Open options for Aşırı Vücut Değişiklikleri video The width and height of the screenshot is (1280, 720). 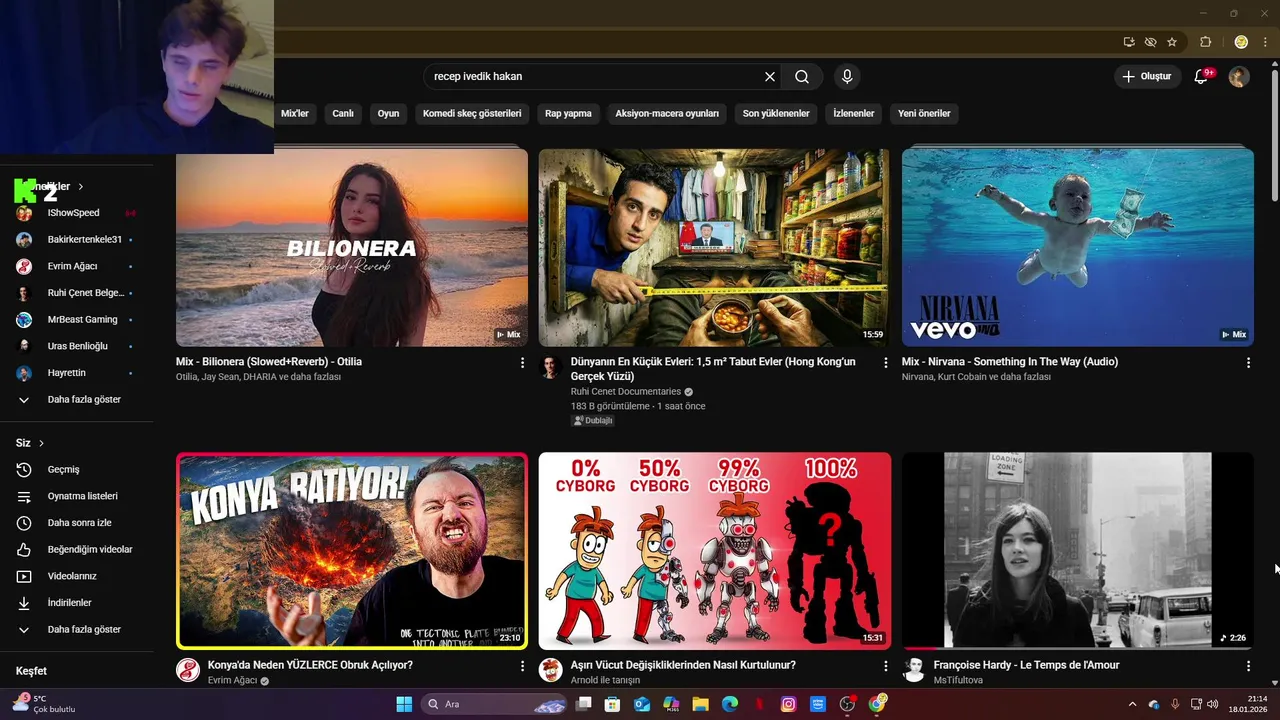[x=885, y=666]
